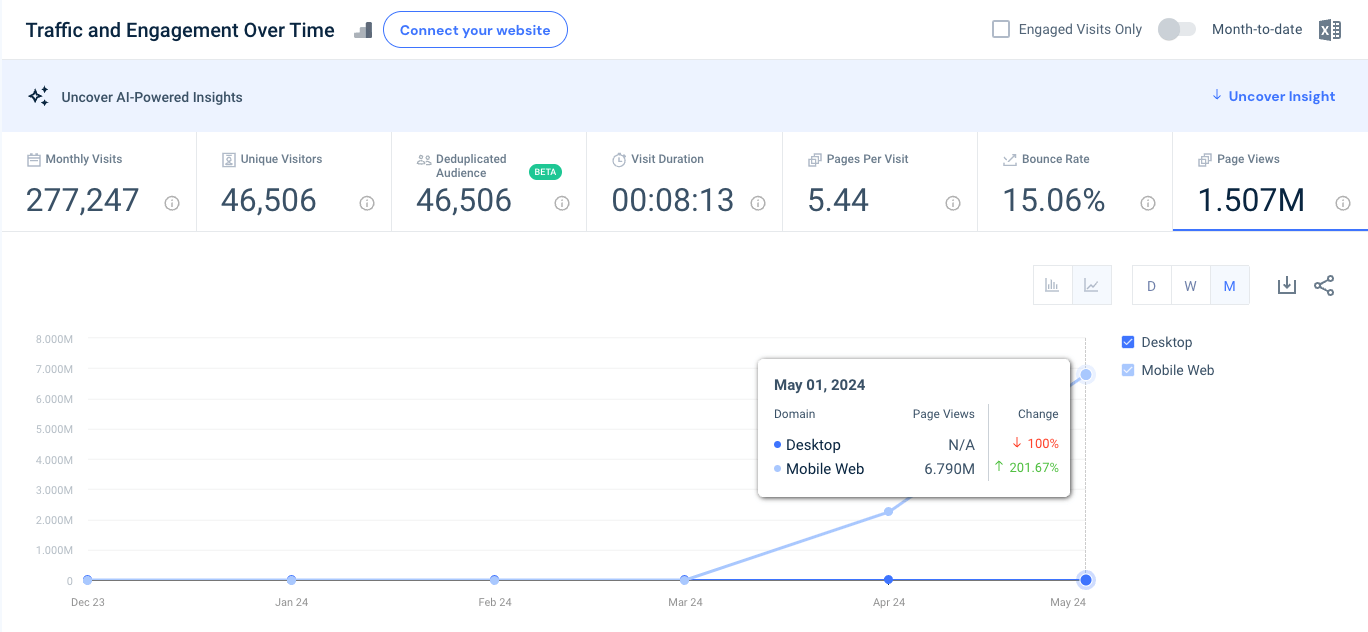Select Weekly granularity
1368x632 pixels.
point(1190,285)
